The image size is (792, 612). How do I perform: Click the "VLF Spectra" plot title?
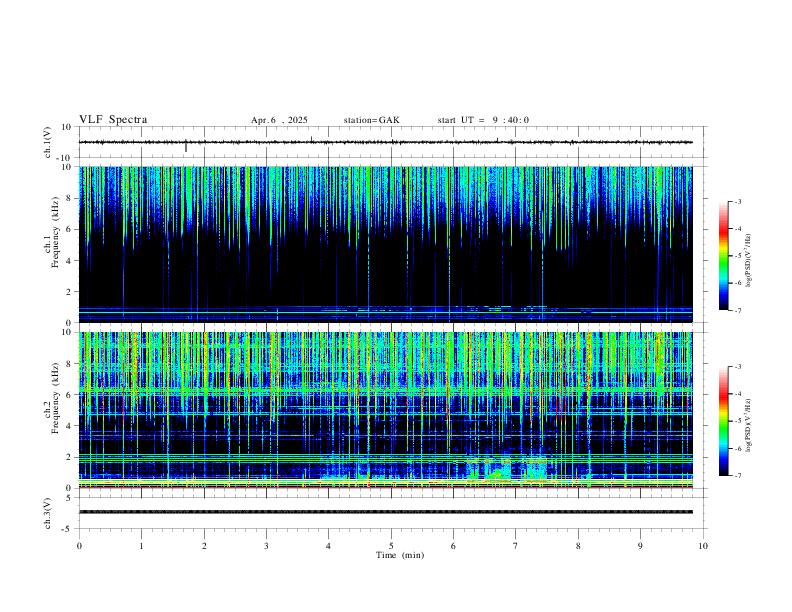point(113,120)
